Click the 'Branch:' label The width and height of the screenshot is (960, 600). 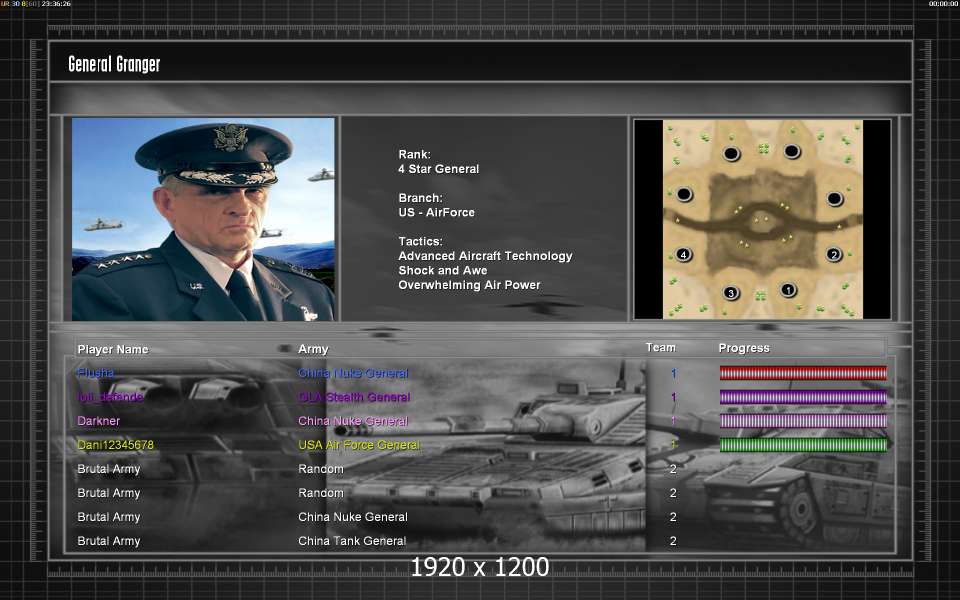click(420, 198)
